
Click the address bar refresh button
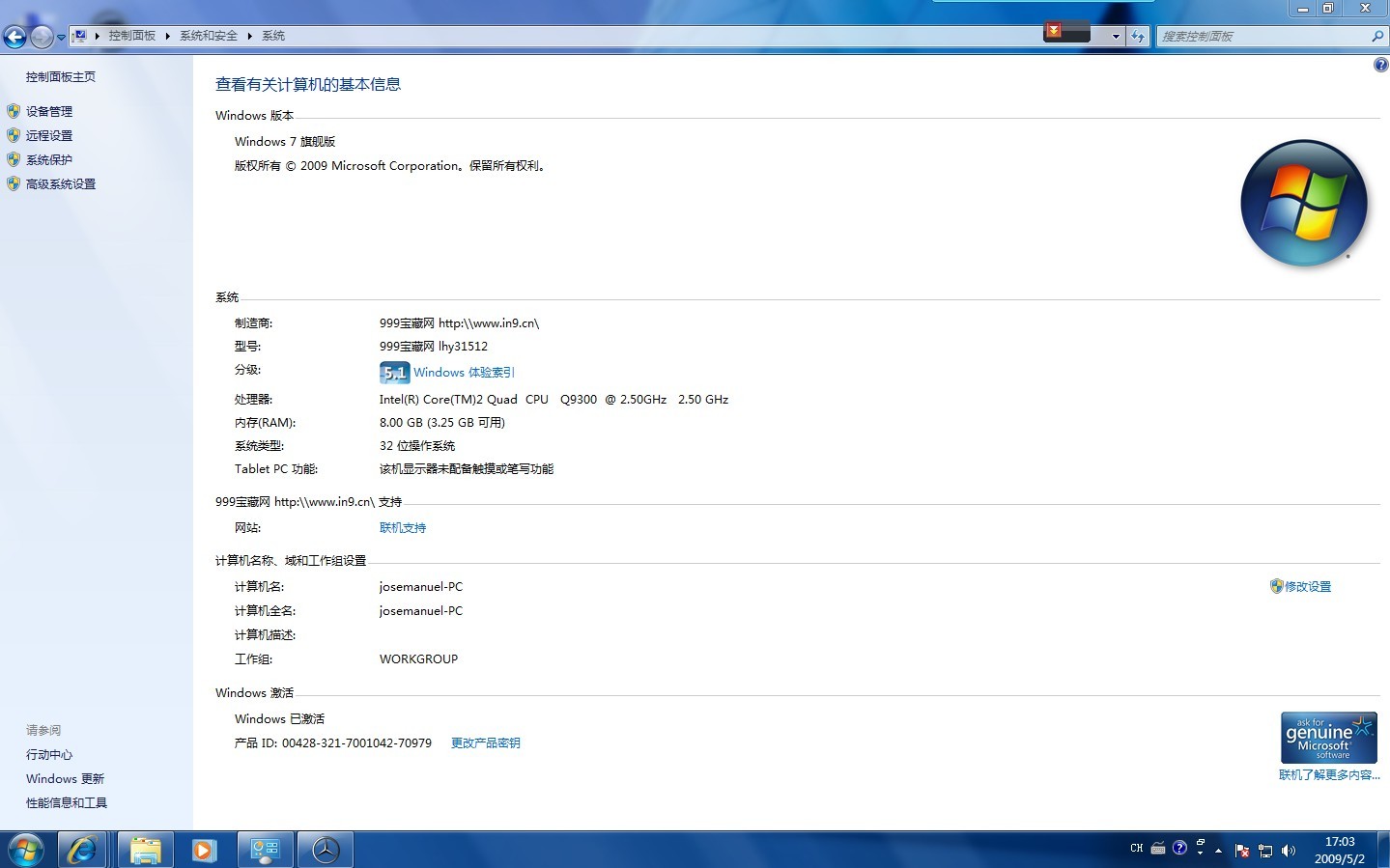1138,37
